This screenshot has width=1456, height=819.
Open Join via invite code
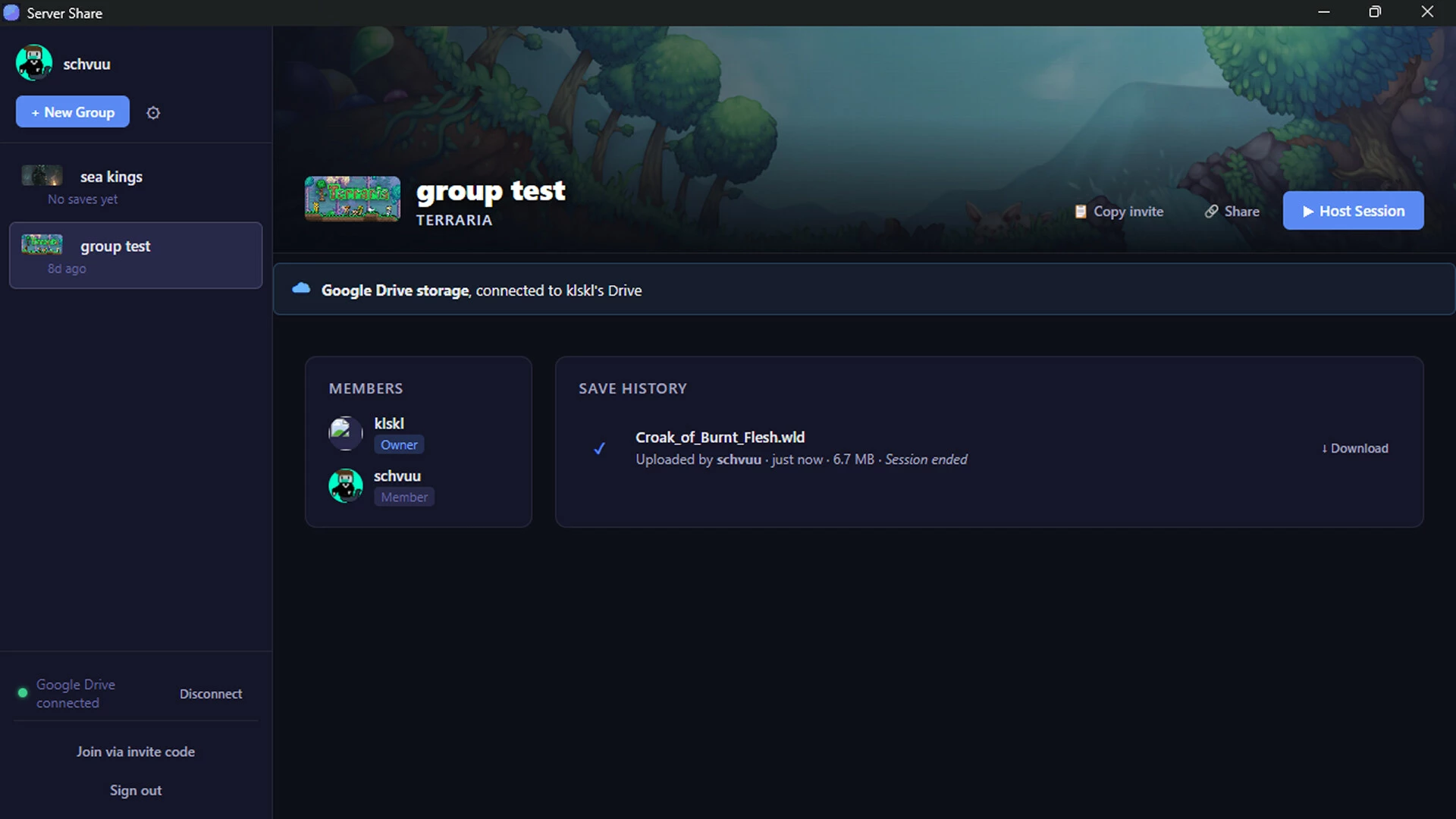coord(136,752)
